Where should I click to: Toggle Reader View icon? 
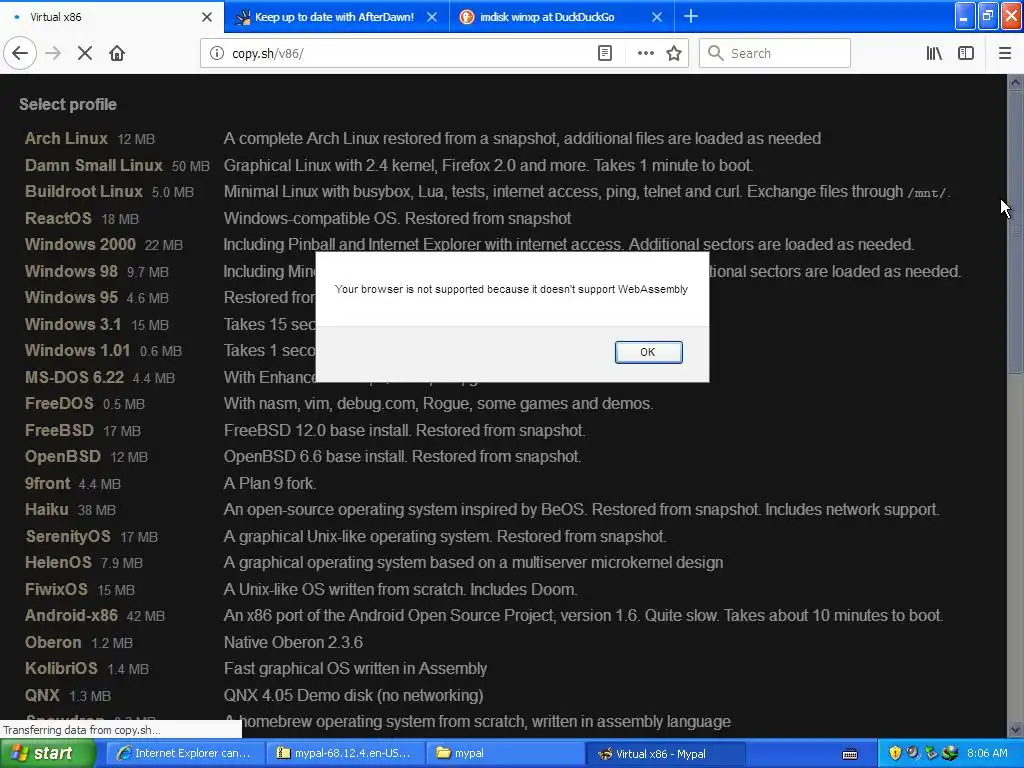[605, 53]
